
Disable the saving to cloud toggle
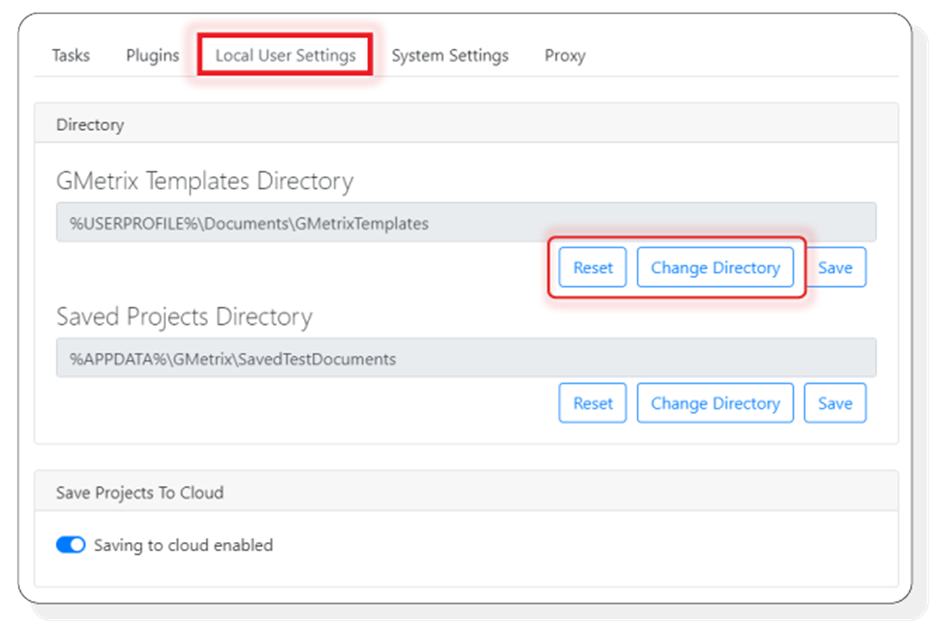71,545
